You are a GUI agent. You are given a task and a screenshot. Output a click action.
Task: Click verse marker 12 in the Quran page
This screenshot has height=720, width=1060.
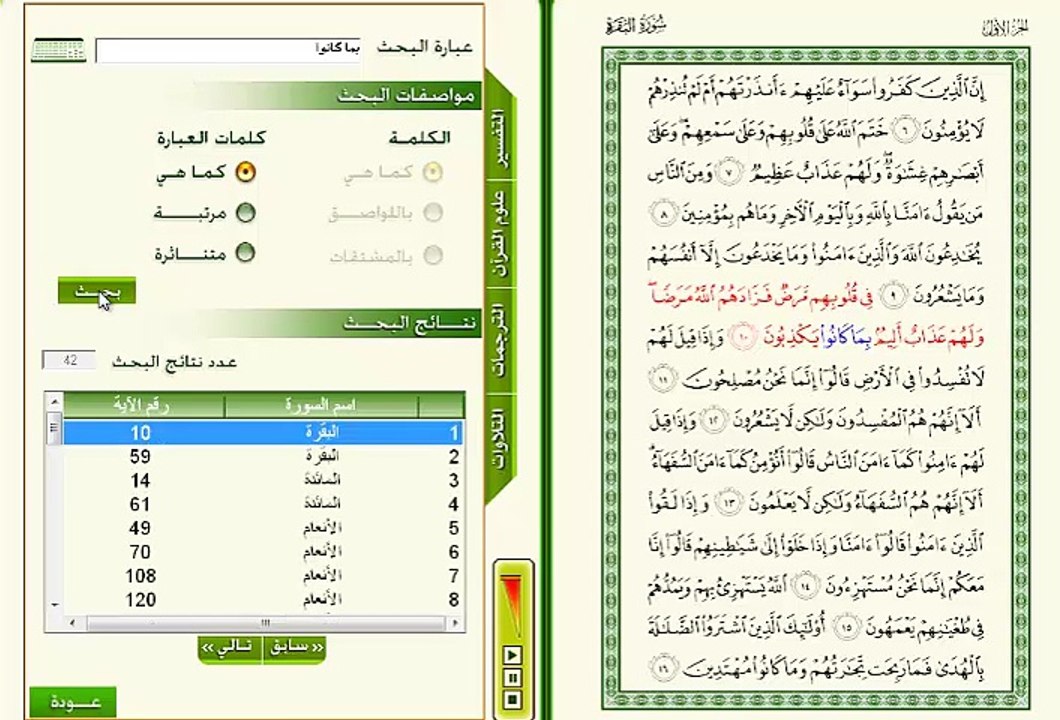point(712,420)
